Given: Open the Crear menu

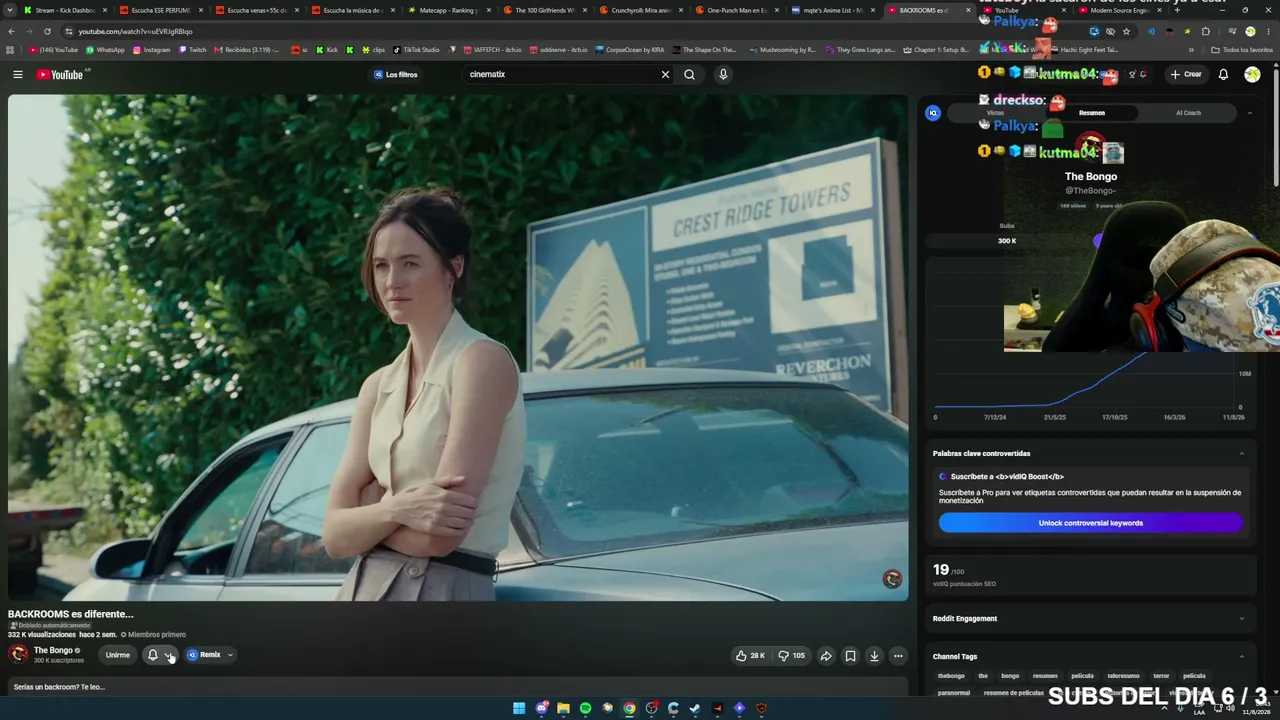Looking at the screenshot, I should (x=1186, y=74).
